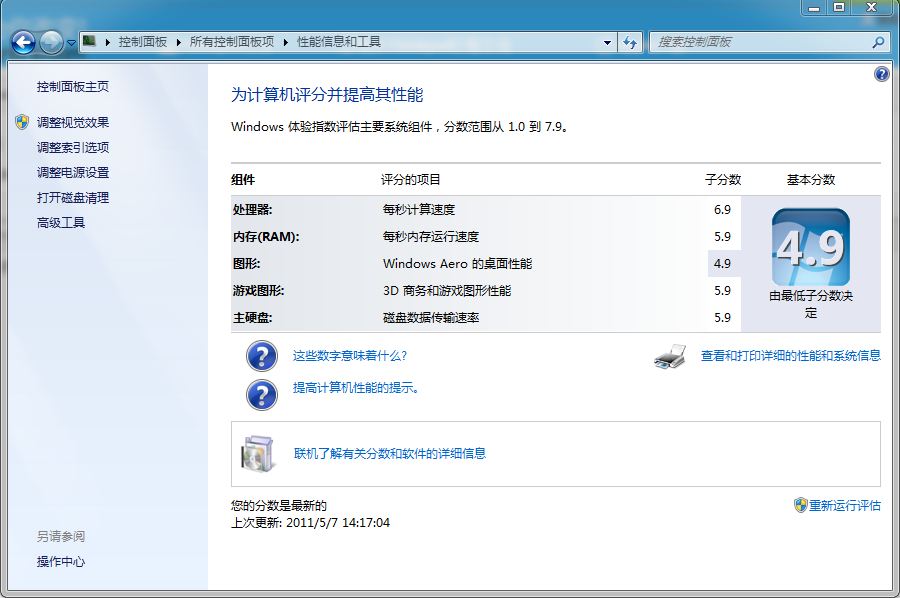
Task: Open recent pages dropdown beside the forward arrow
Action: (71, 42)
